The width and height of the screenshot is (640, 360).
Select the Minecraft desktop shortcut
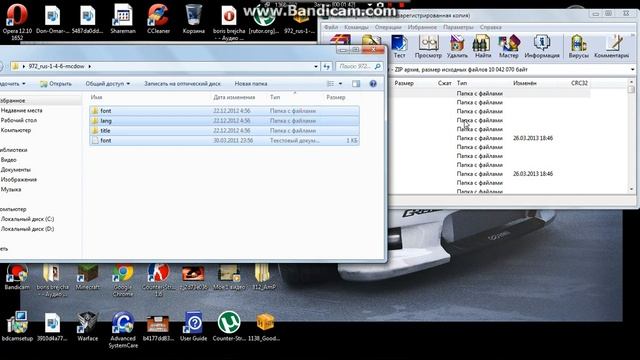pyautogui.click(x=87, y=277)
